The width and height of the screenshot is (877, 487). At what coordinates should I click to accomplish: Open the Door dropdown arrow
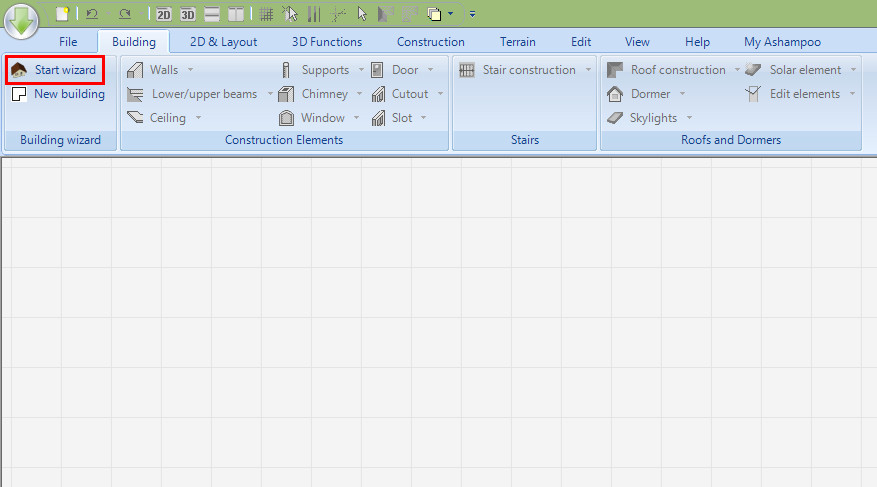pyautogui.click(x=431, y=70)
